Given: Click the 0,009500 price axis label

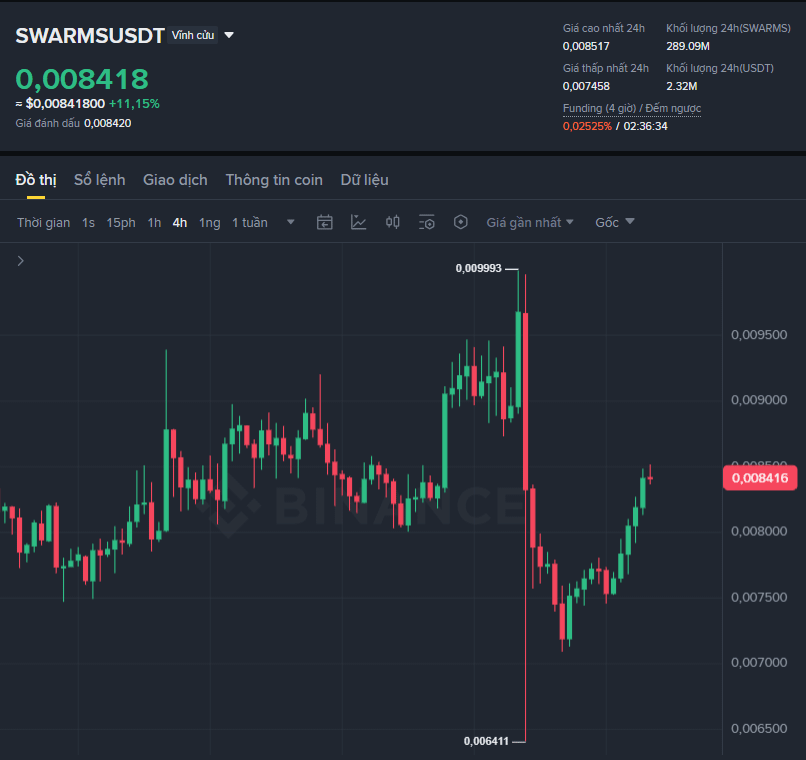Looking at the screenshot, I should [x=759, y=335].
